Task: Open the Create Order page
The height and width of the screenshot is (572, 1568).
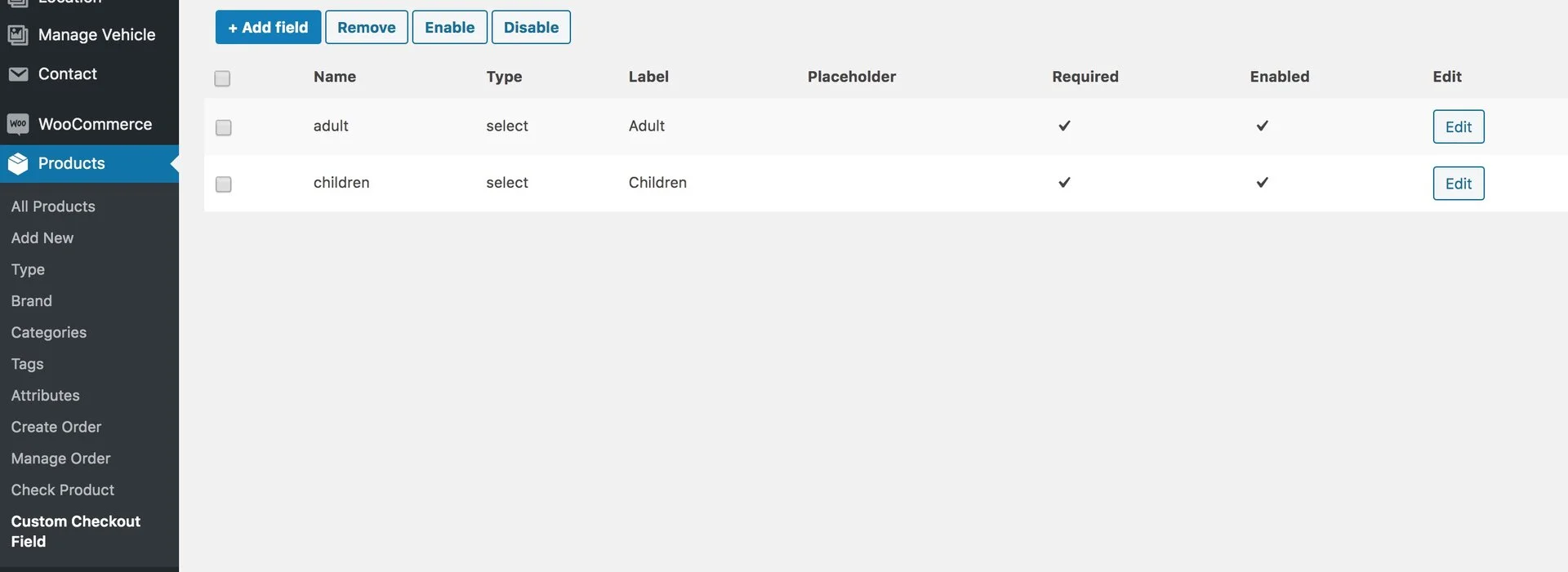Action: [56, 428]
